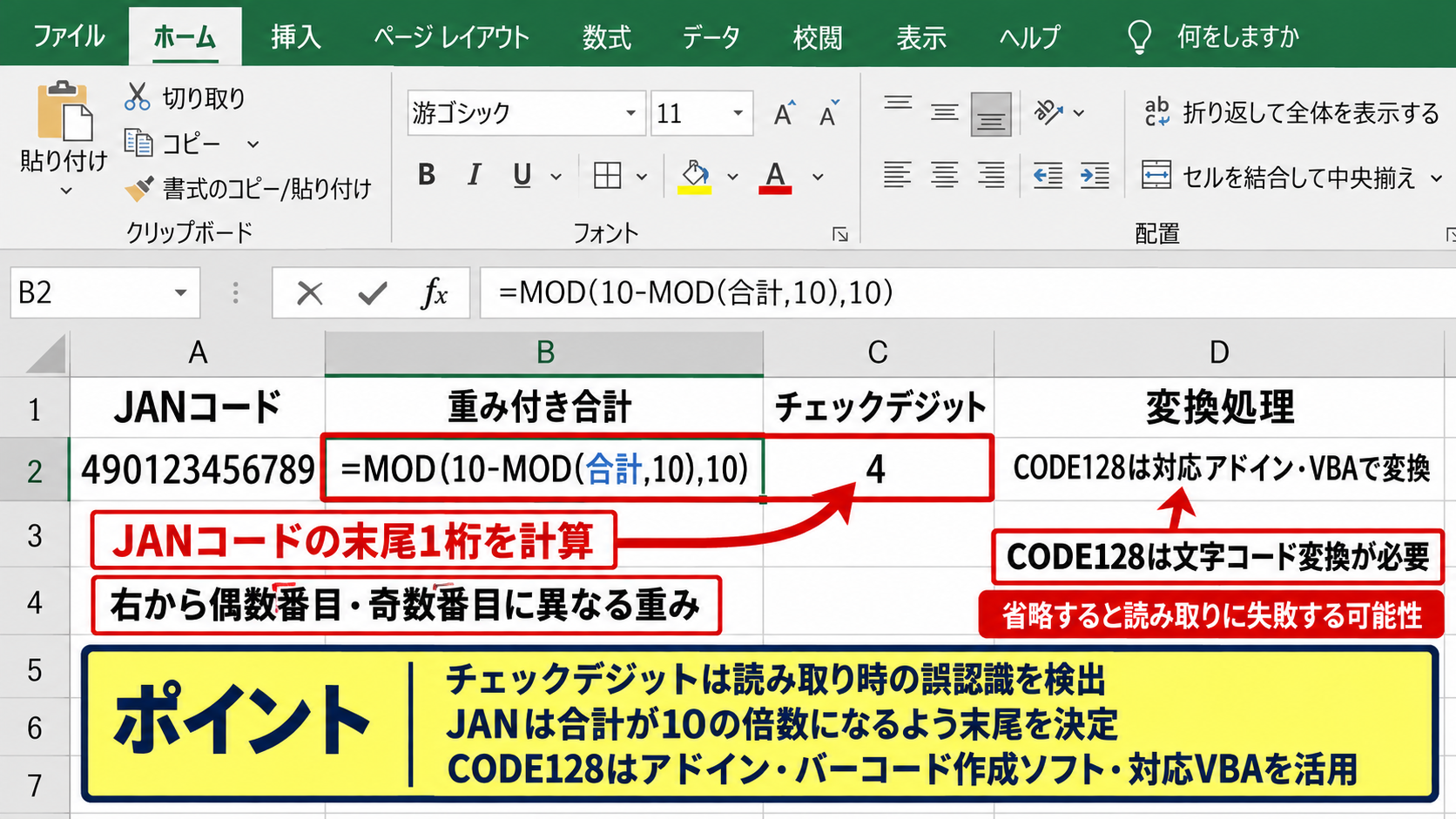Click the Cut (切り取り) scissors icon
The width and height of the screenshot is (1456, 819).
tap(137, 97)
